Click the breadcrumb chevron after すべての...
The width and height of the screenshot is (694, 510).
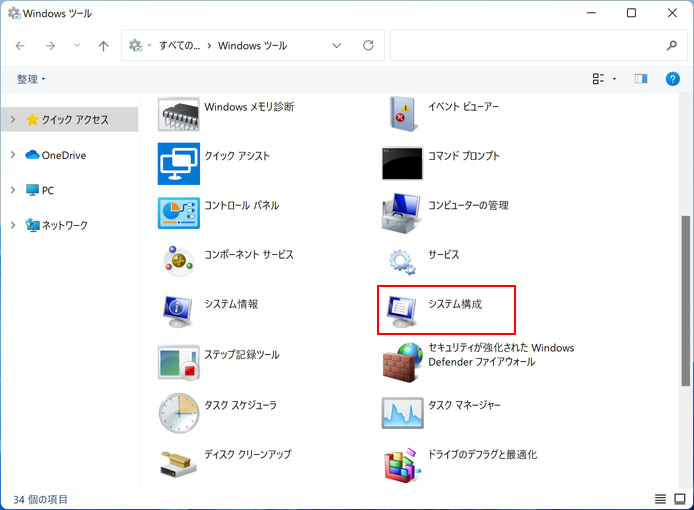tap(209, 46)
